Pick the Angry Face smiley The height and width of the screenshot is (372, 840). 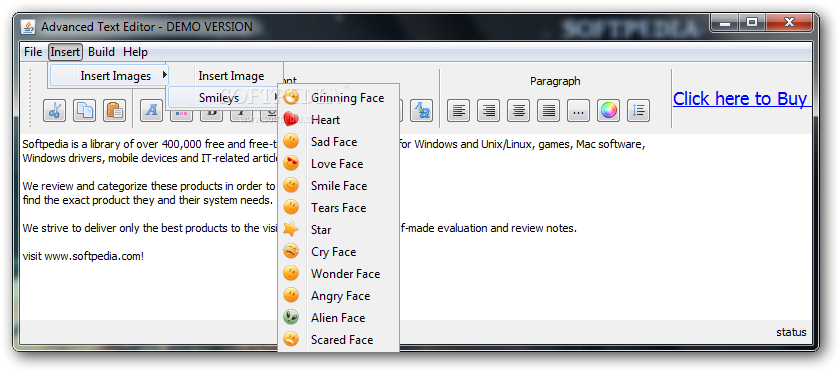339,295
